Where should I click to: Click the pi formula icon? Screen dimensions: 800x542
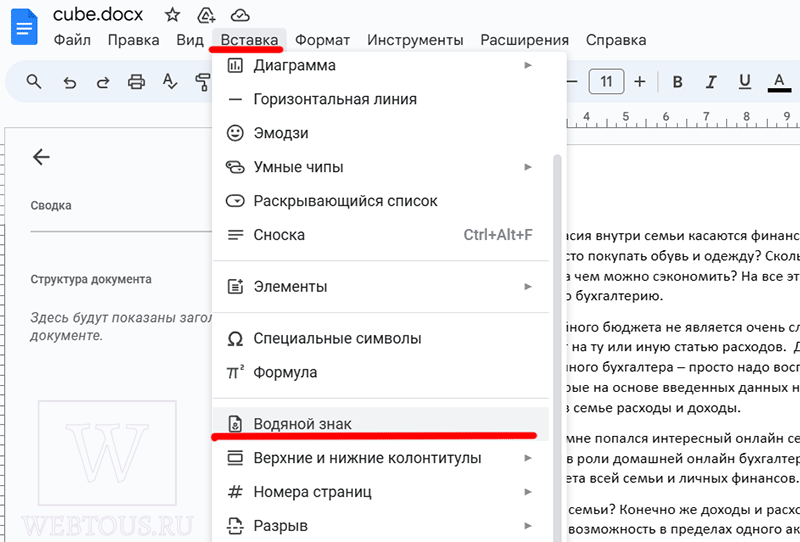click(x=235, y=373)
